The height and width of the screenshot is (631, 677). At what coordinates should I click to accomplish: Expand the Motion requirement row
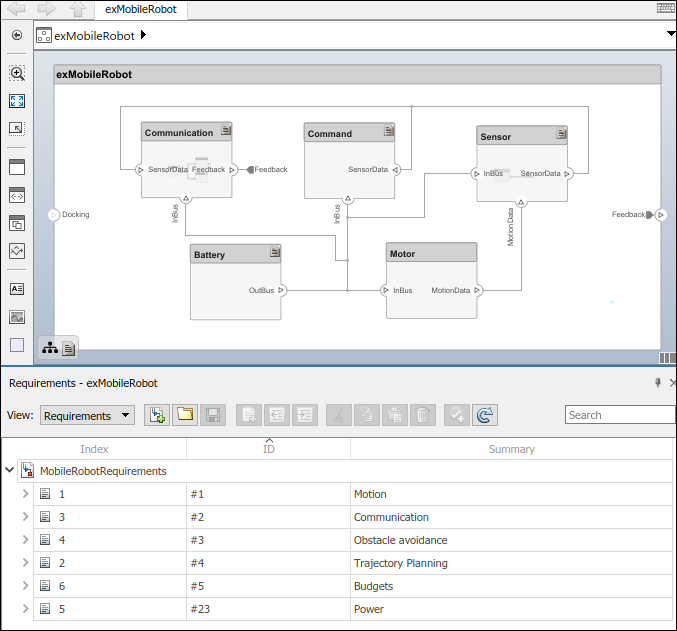pos(26,494)
